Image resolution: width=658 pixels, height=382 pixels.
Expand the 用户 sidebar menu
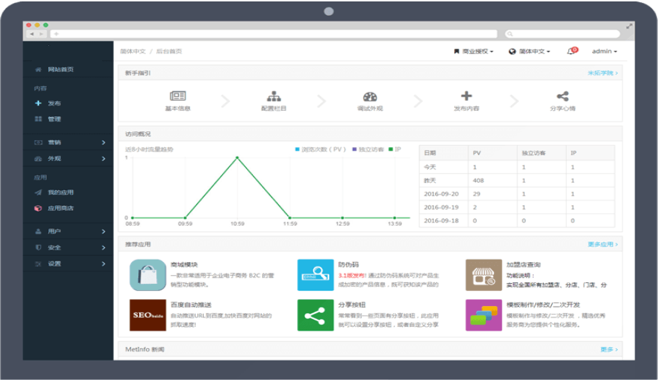(68, 231)
